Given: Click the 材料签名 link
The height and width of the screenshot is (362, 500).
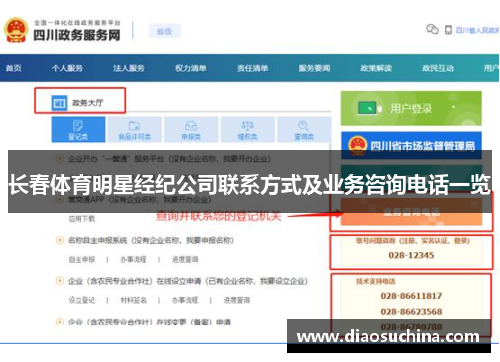Looking at the screenshot, I should (x=133, y=300).
